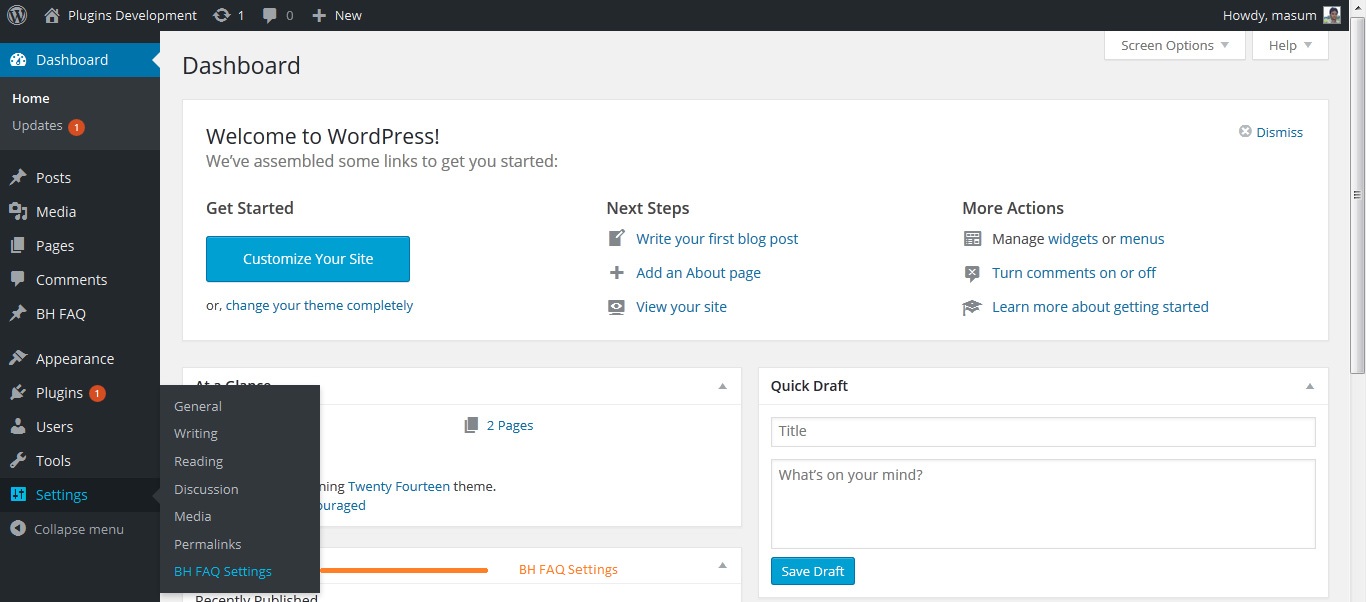Collapse the At a Glance panel
This screenshot has height=602, width=1366.
(723, 386)
